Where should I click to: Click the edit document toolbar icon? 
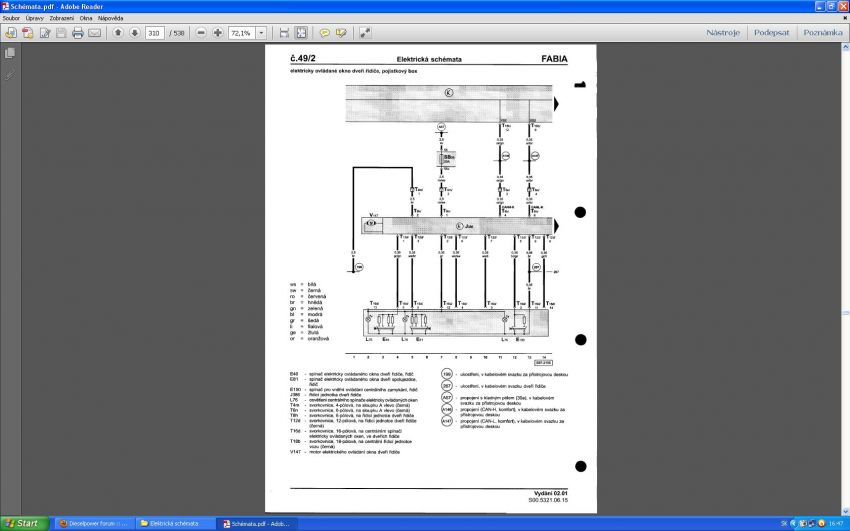coord(45,33)
